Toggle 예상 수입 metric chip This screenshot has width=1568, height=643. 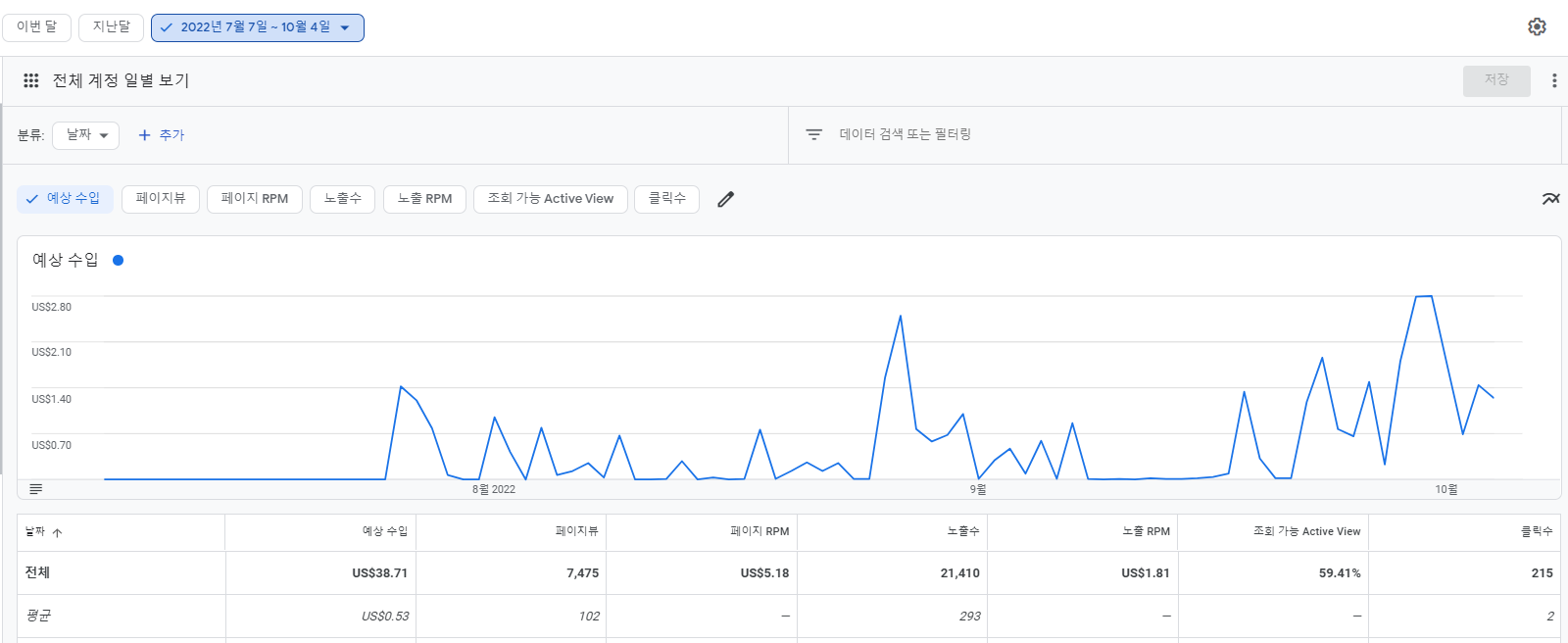click(65, 199)
